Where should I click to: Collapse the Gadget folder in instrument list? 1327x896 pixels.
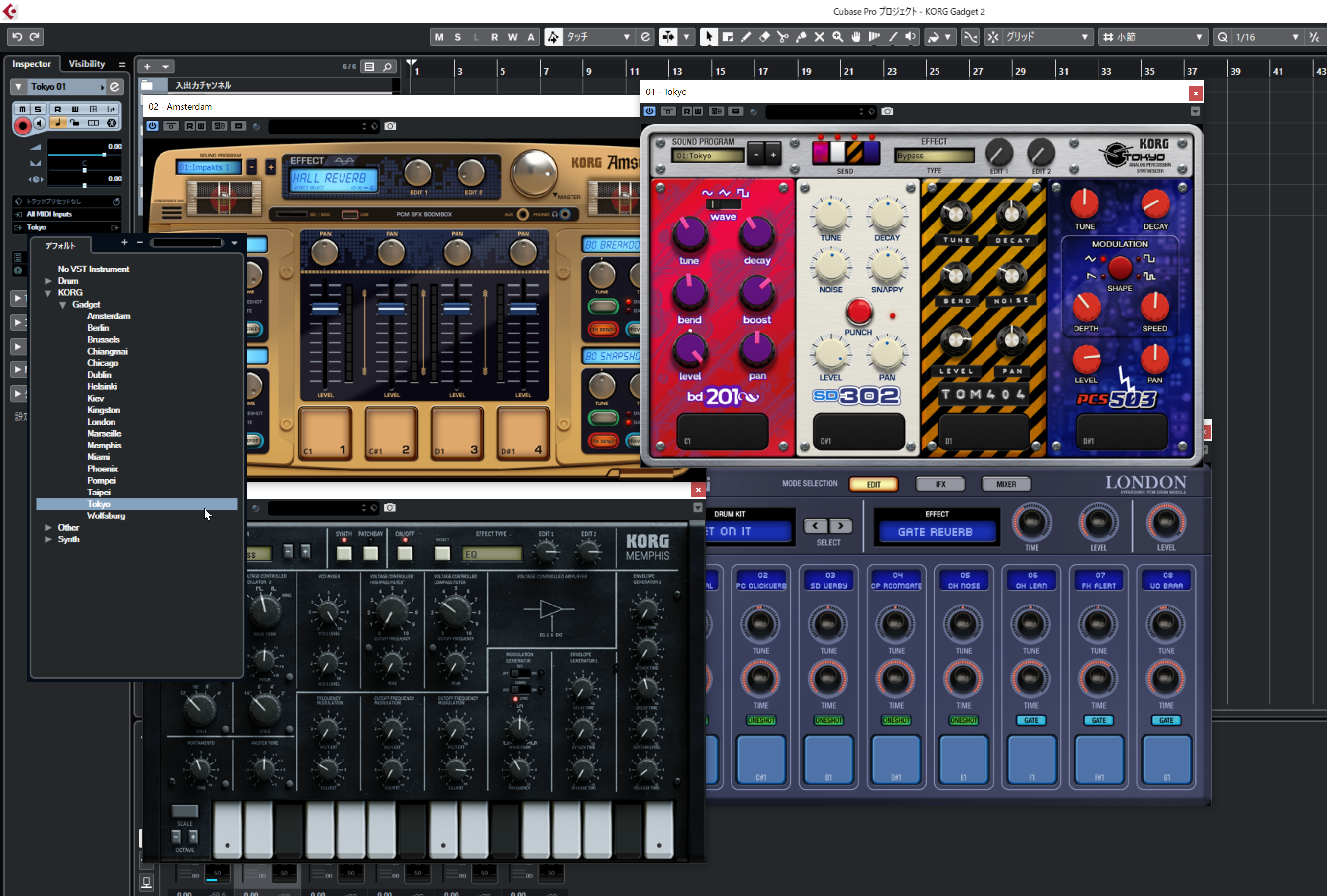(63, 305)
